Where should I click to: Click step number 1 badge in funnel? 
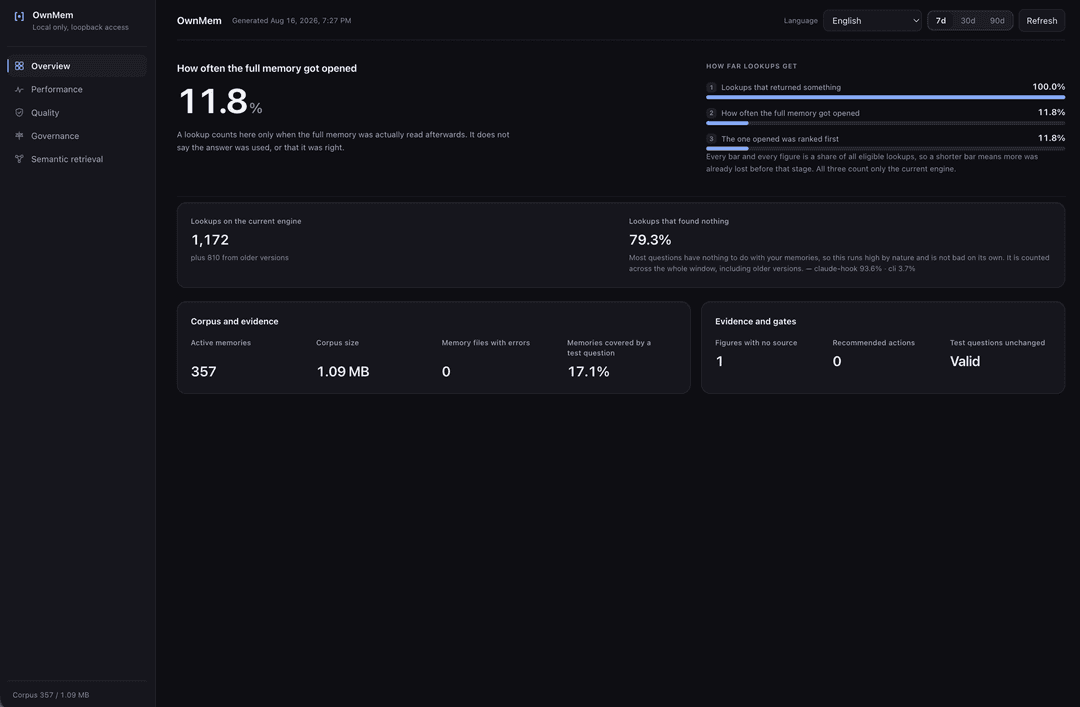pos(712,88)
